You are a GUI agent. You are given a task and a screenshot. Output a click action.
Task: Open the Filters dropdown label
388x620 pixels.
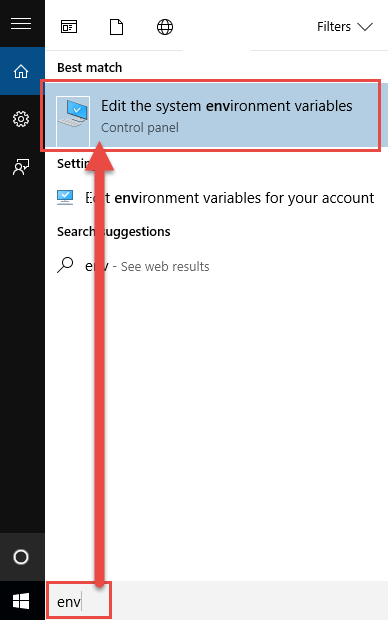[334, 26]
